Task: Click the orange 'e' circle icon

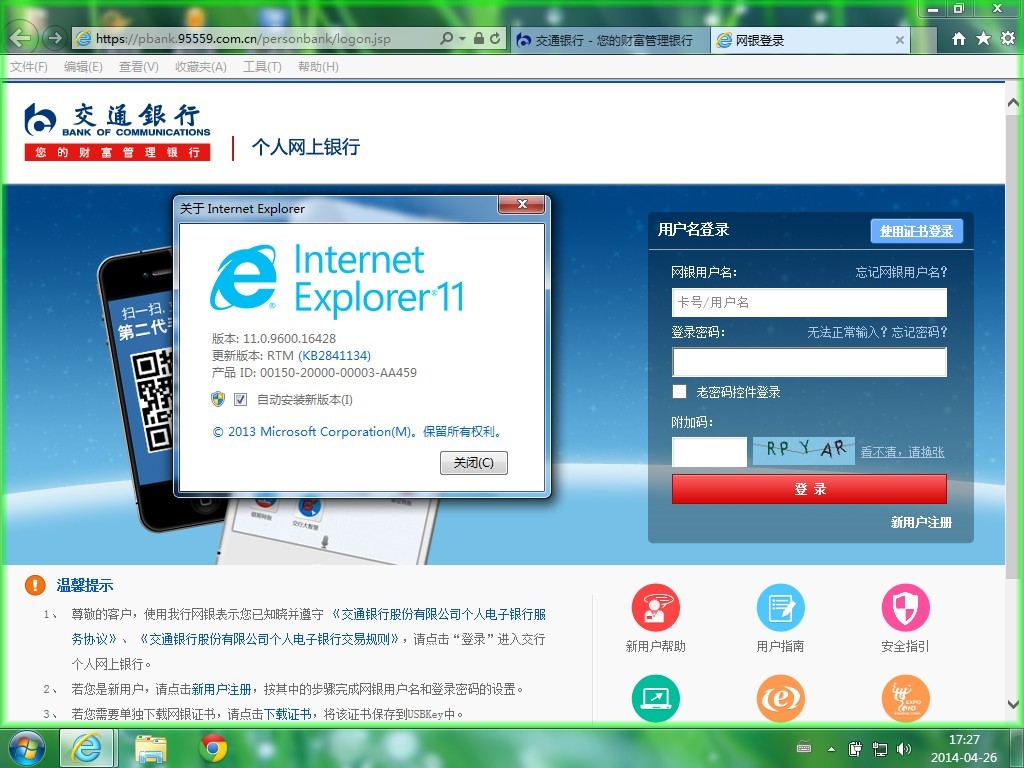Action: click(x=780, y=698)
